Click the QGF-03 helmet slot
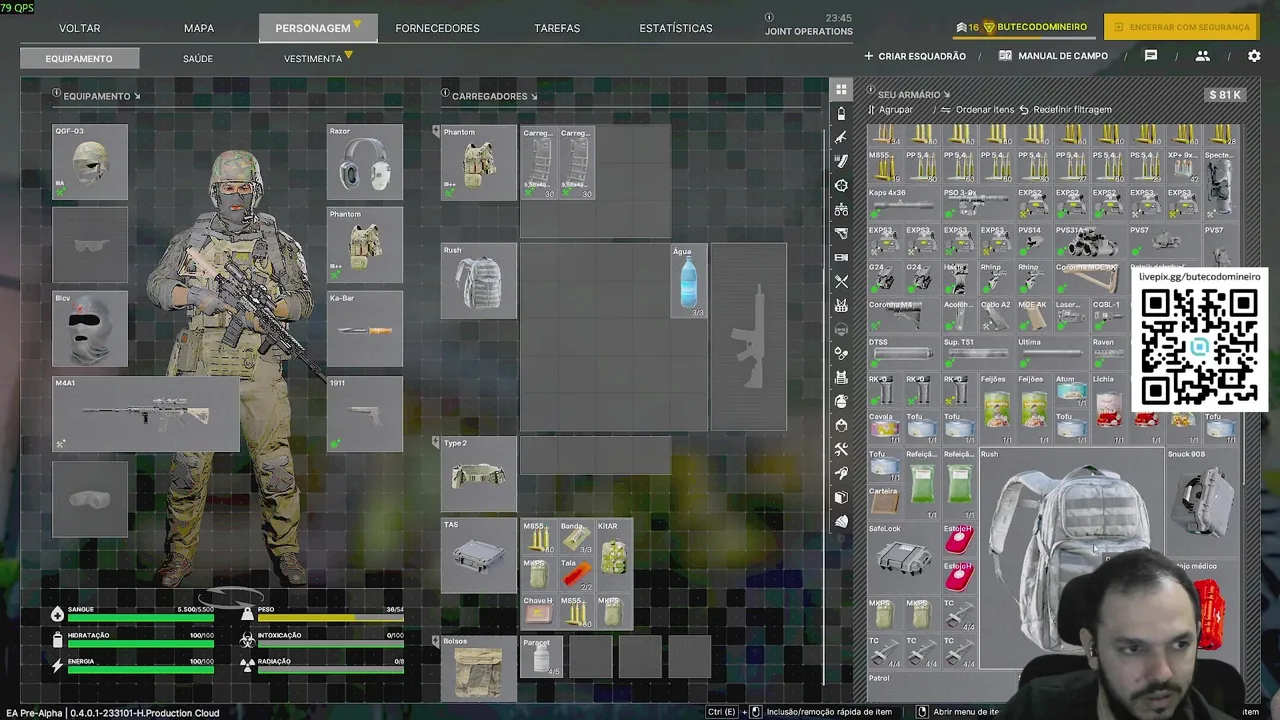The height and width of the screenshot is (720, 1280). click(x=90, y=162)
